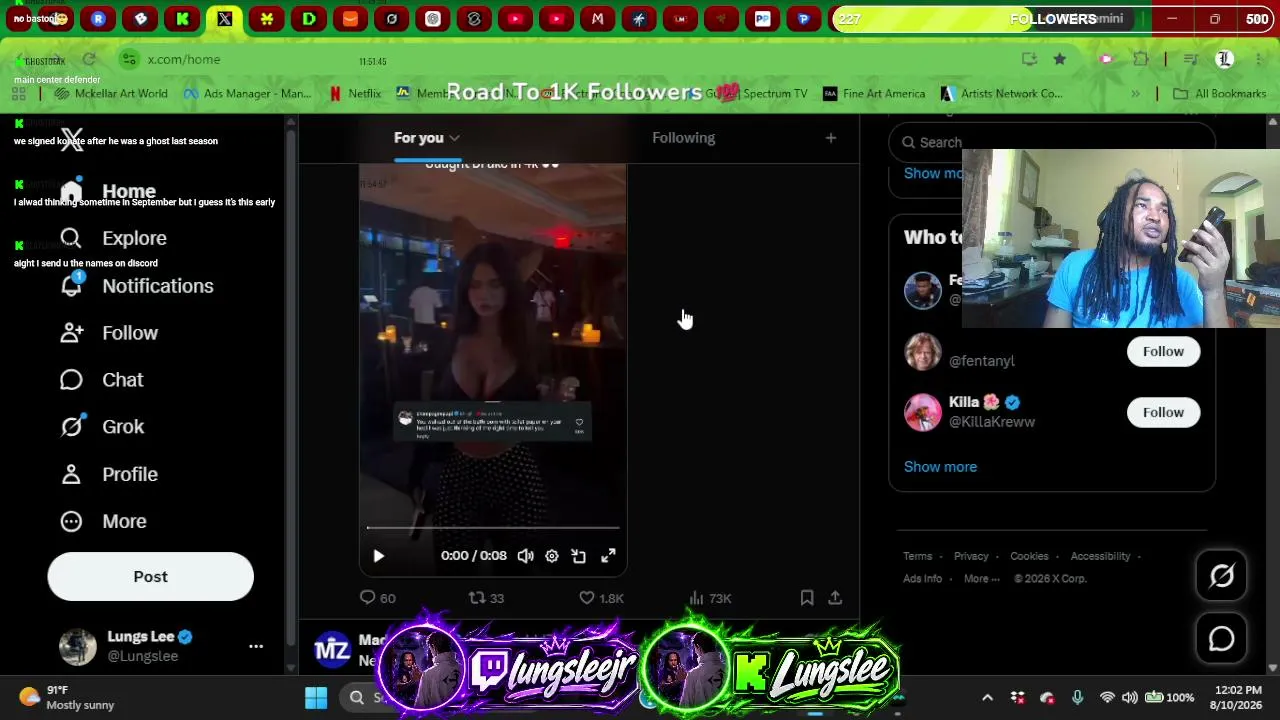Open the floating messages button
Viewport: 1280px width, 720px height.
(1221, 639)
